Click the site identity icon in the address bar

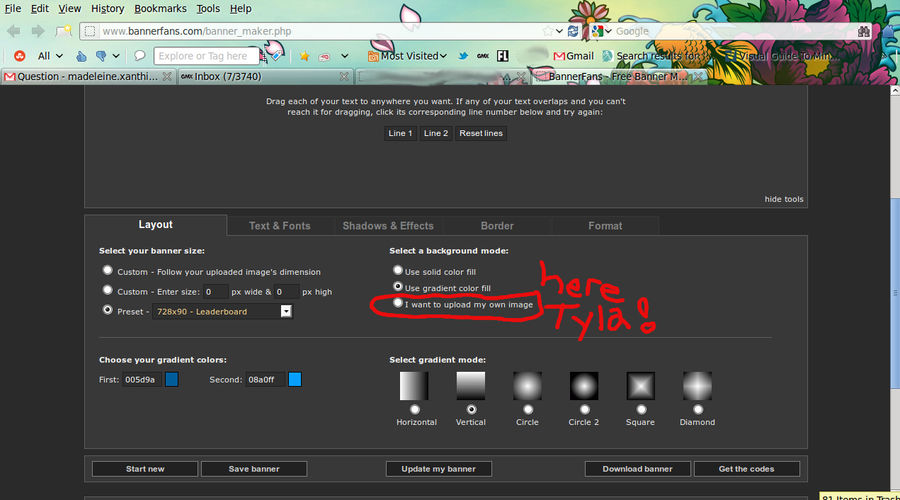coord(90,31)
